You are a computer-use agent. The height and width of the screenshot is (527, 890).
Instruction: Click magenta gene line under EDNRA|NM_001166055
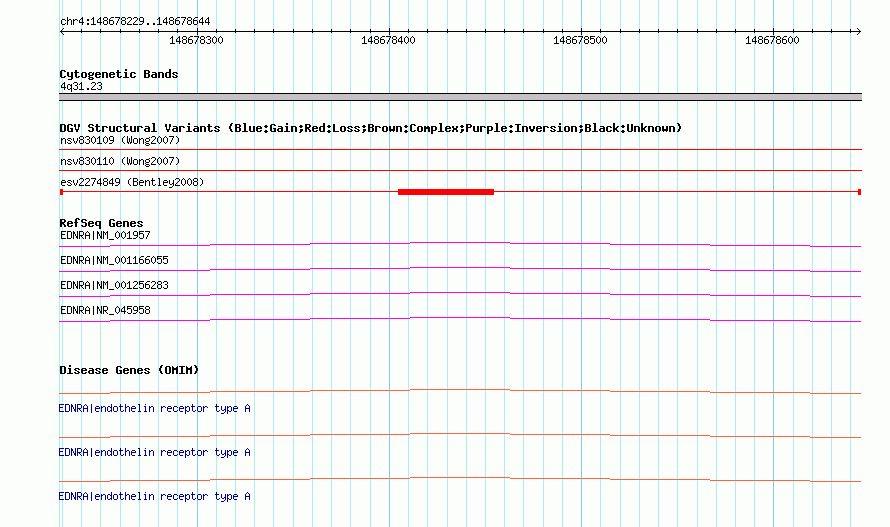click(x=460, y=268)
